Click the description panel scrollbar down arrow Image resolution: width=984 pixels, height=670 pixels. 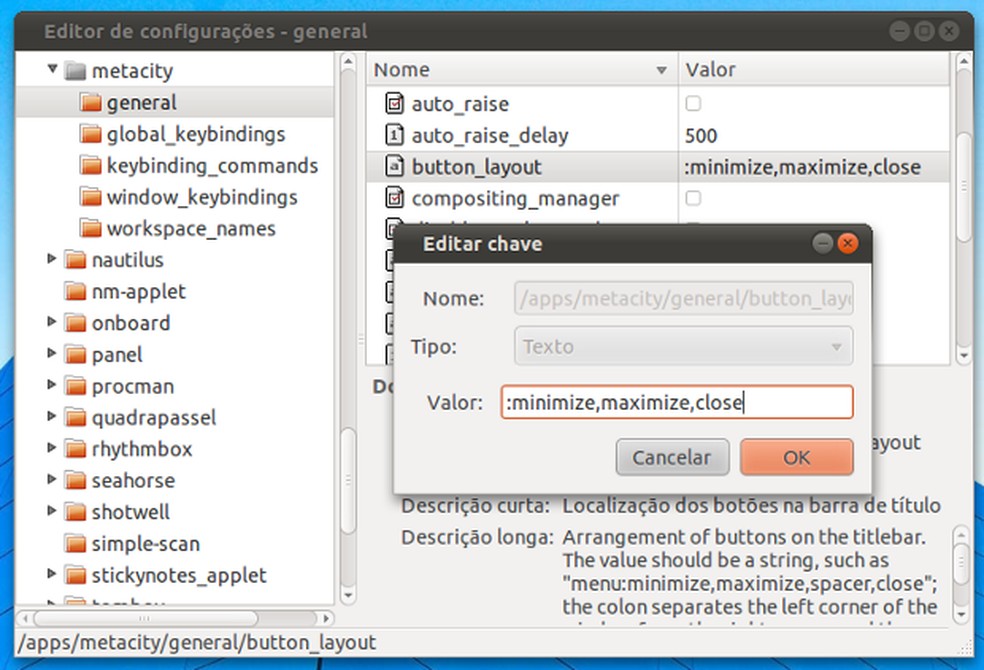(961, 615)
